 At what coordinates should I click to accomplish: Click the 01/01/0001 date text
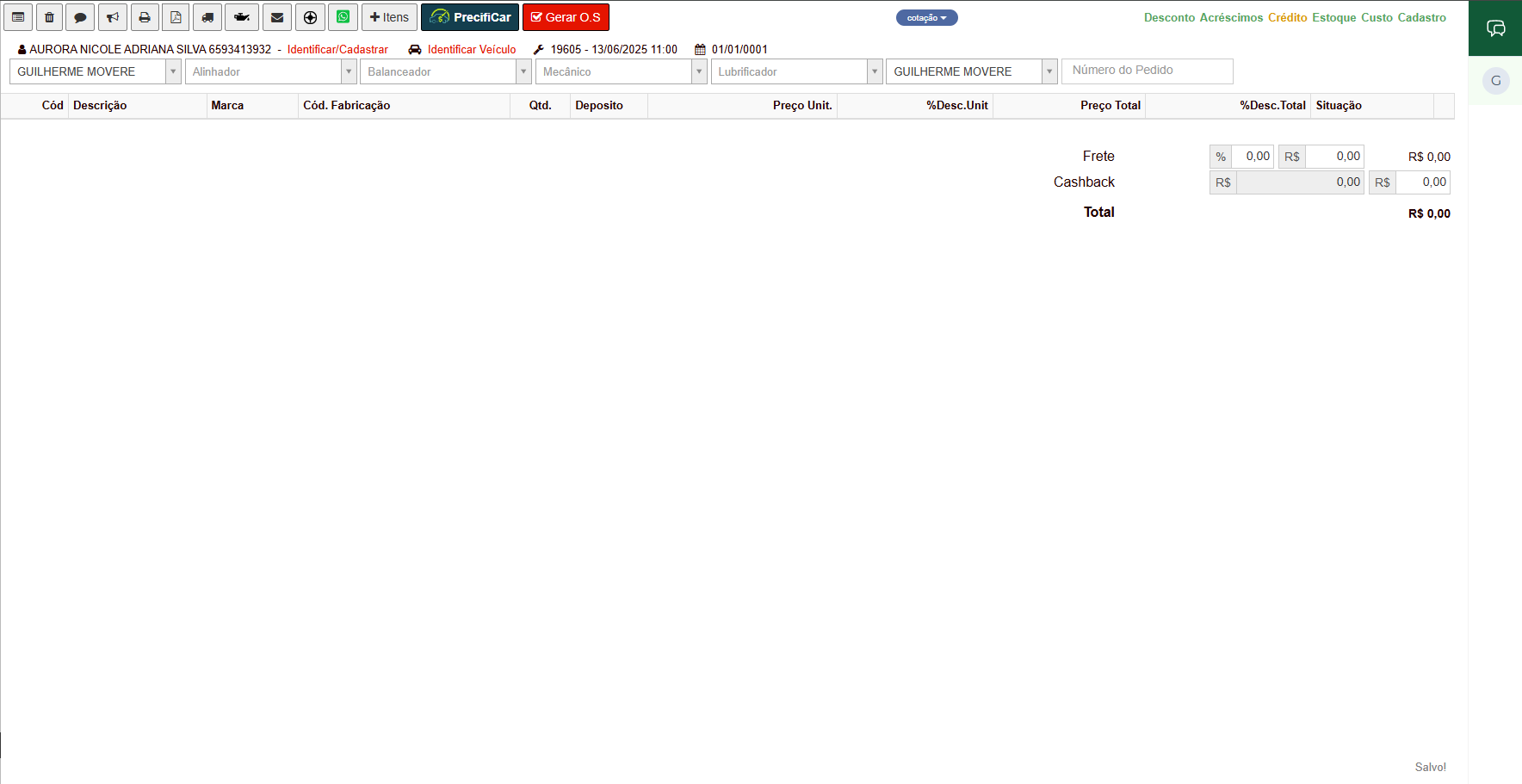[x=739, y=50]
